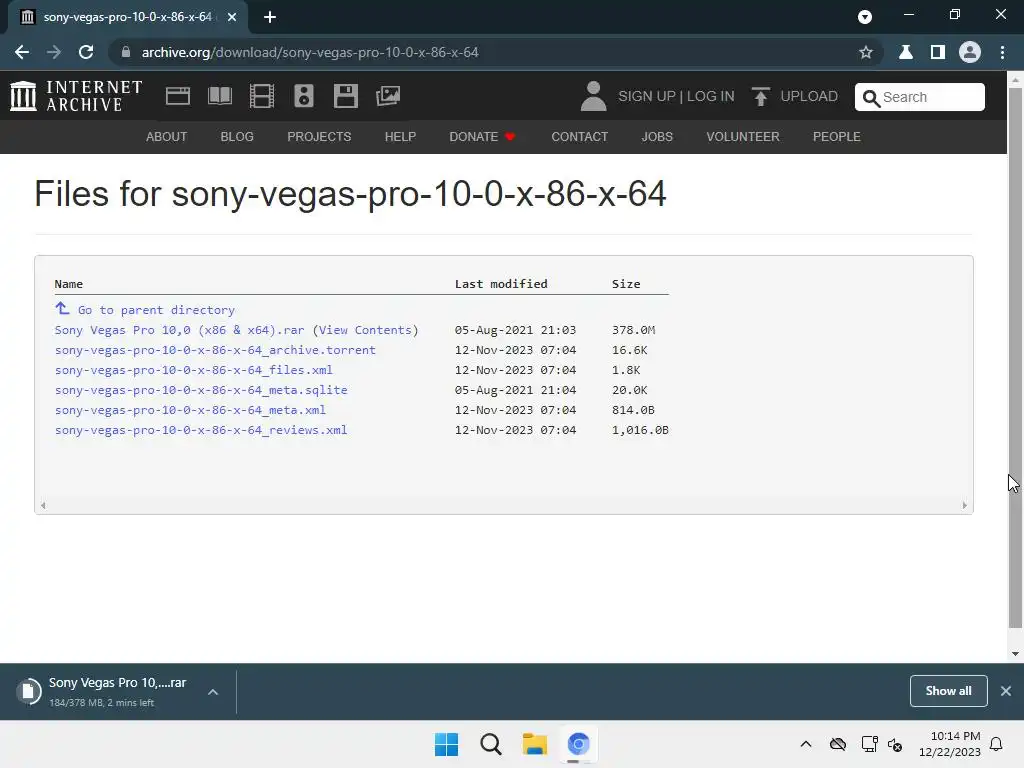Open the Images icon in the navbar
1024x768 pixels.
[388, 96]
